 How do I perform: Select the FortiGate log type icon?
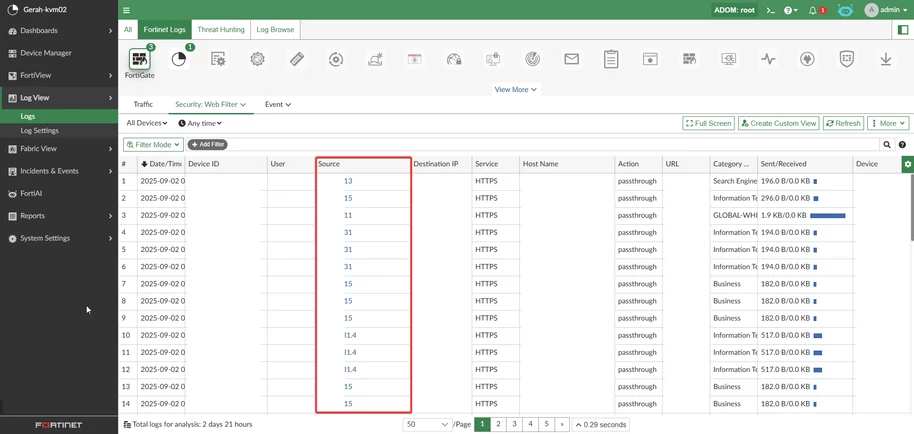pos(139,59)
